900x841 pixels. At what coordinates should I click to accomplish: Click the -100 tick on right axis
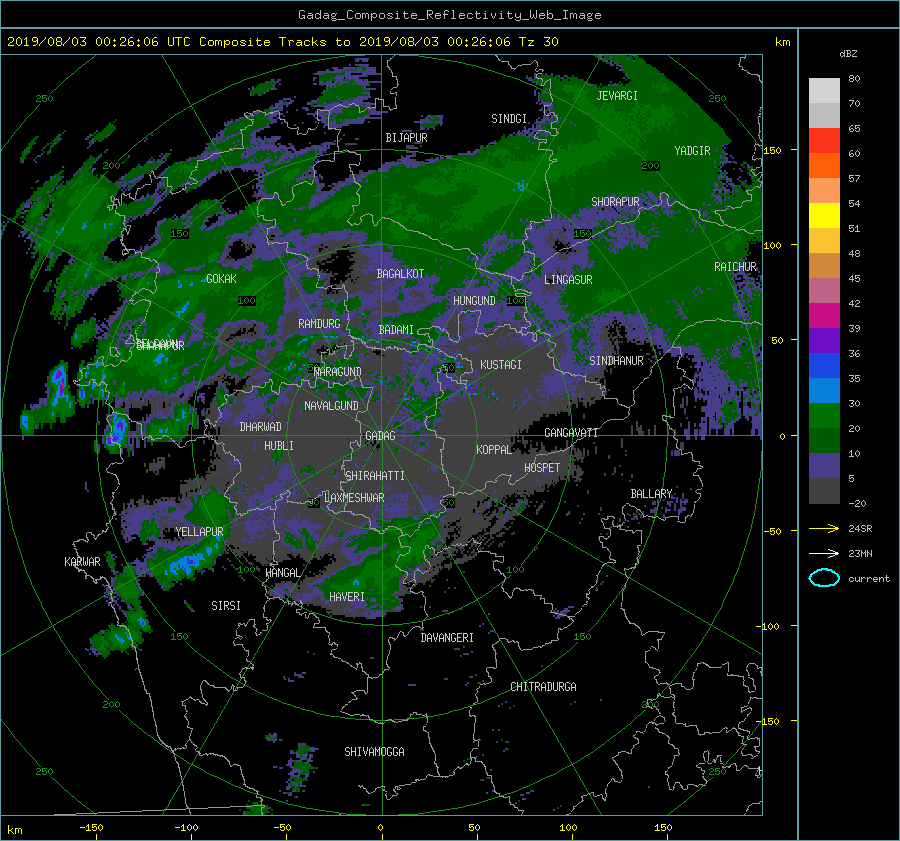click(770, 626)
